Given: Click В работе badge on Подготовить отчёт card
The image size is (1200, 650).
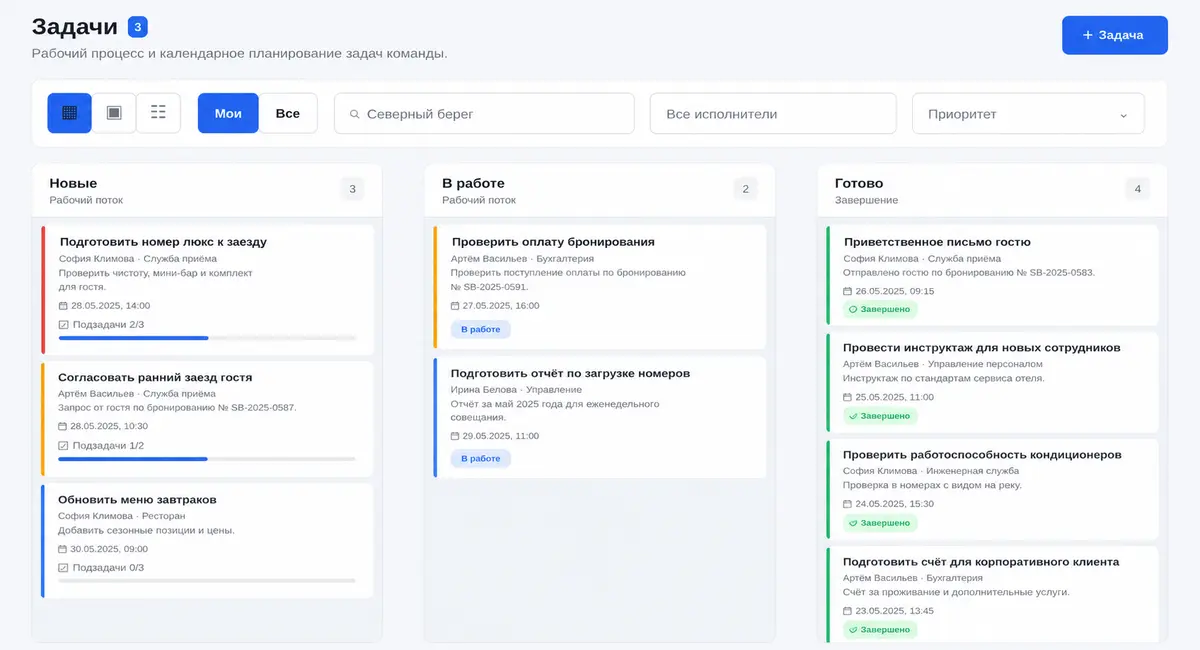Looking at the screenshot, I should 480,458.
